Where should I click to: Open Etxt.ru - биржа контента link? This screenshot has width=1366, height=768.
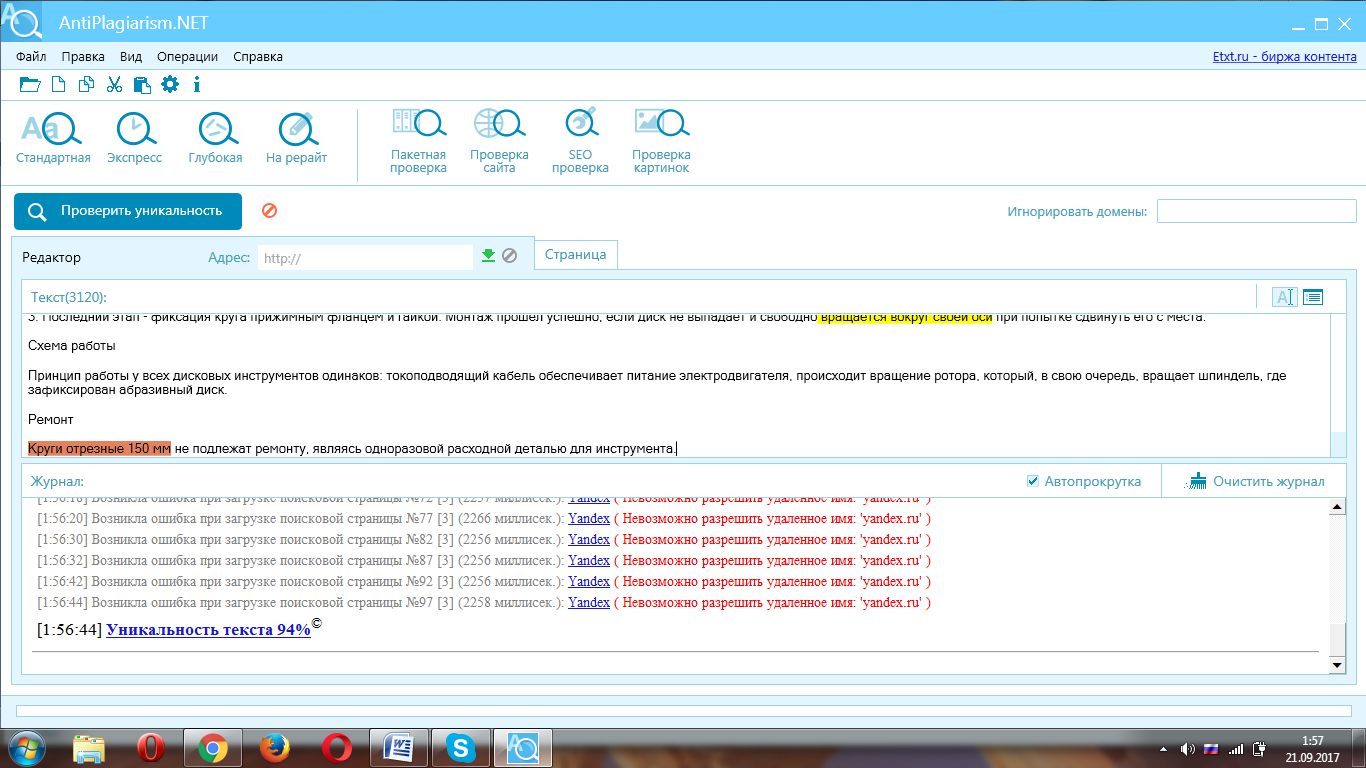point(1285,57)
